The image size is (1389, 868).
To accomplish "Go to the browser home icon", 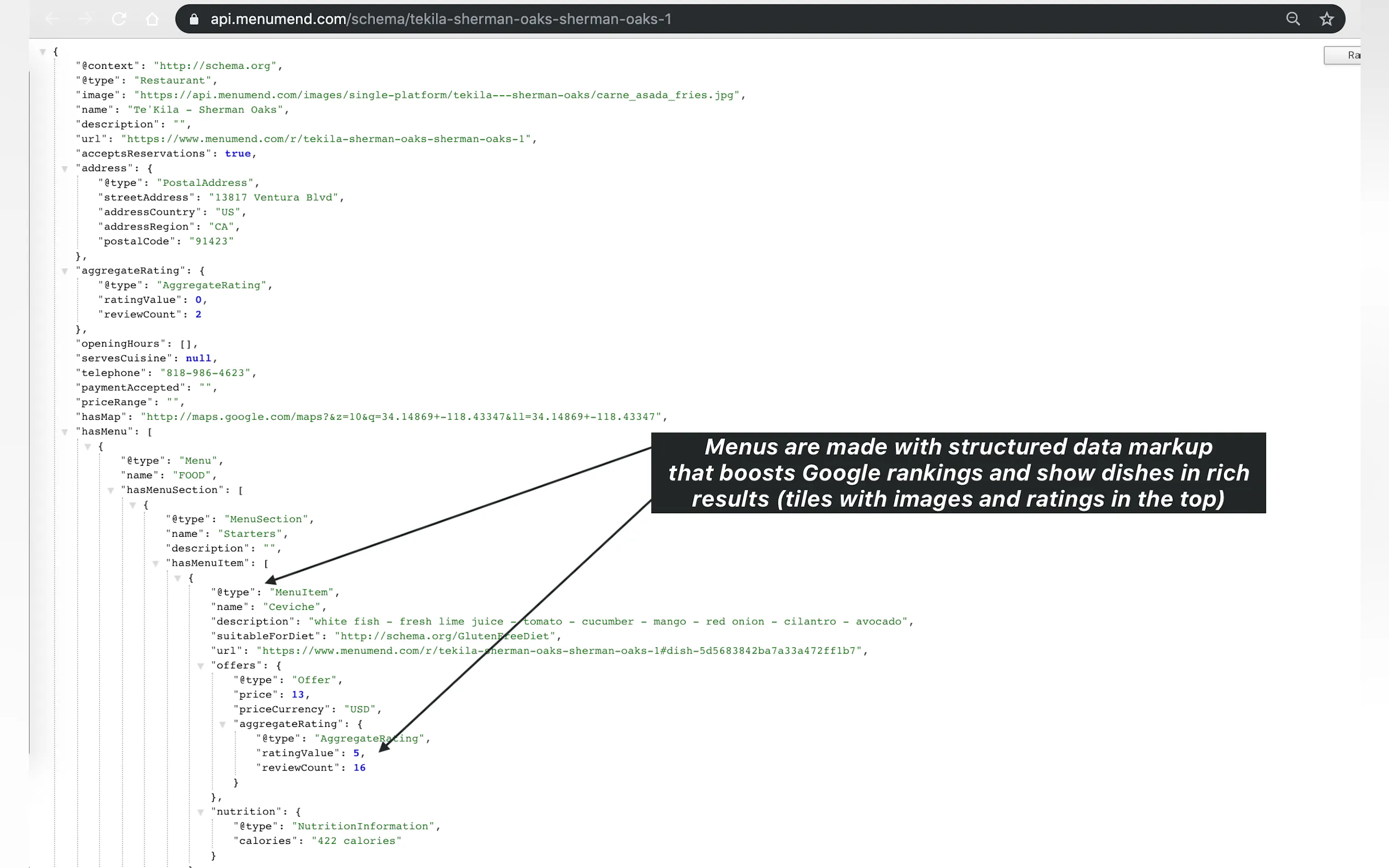I will (152, 19).
